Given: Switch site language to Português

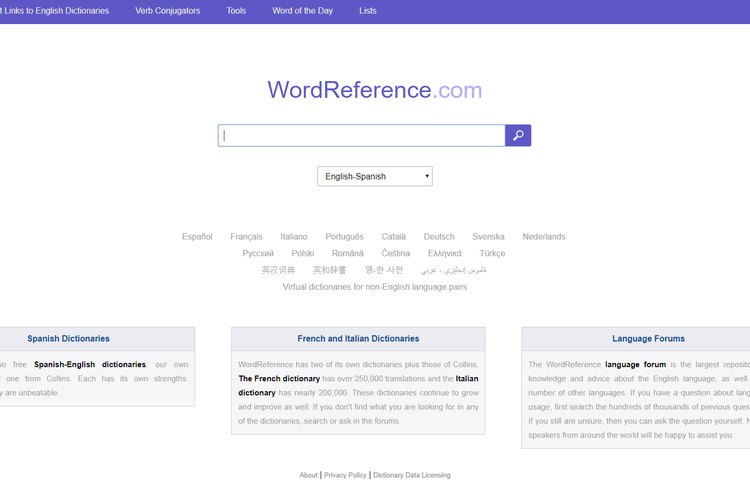Looking at the screenshot, I should (344, 236).
